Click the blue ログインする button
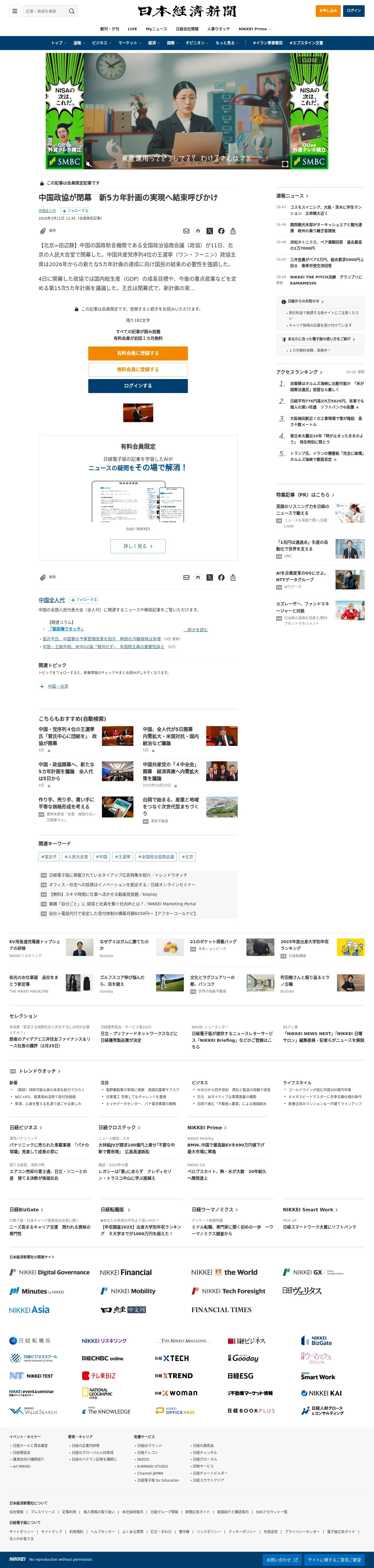The image size is (374, 1568). pos(138,386)
